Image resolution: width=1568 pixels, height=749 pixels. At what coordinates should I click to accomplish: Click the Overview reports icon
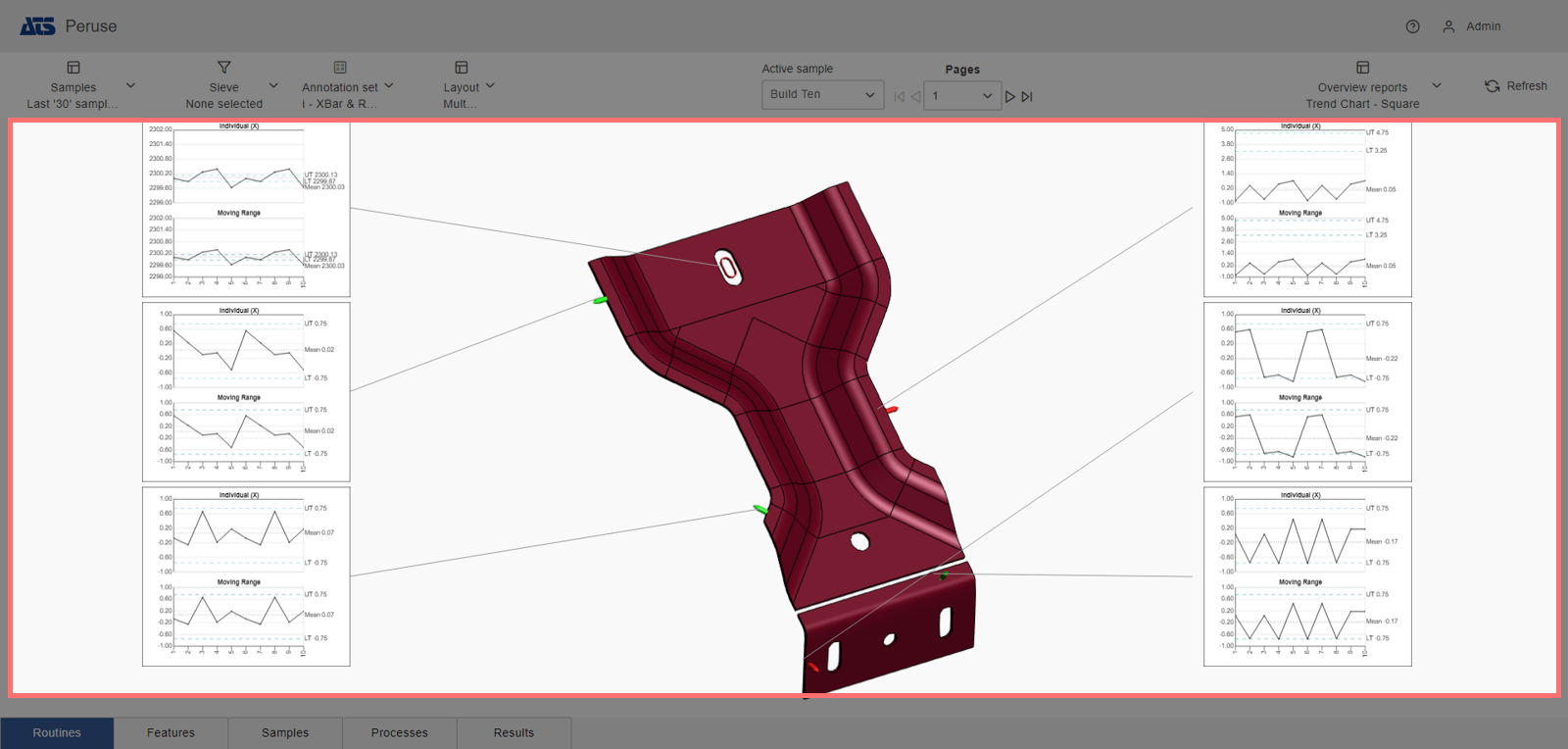(1362, 68)
